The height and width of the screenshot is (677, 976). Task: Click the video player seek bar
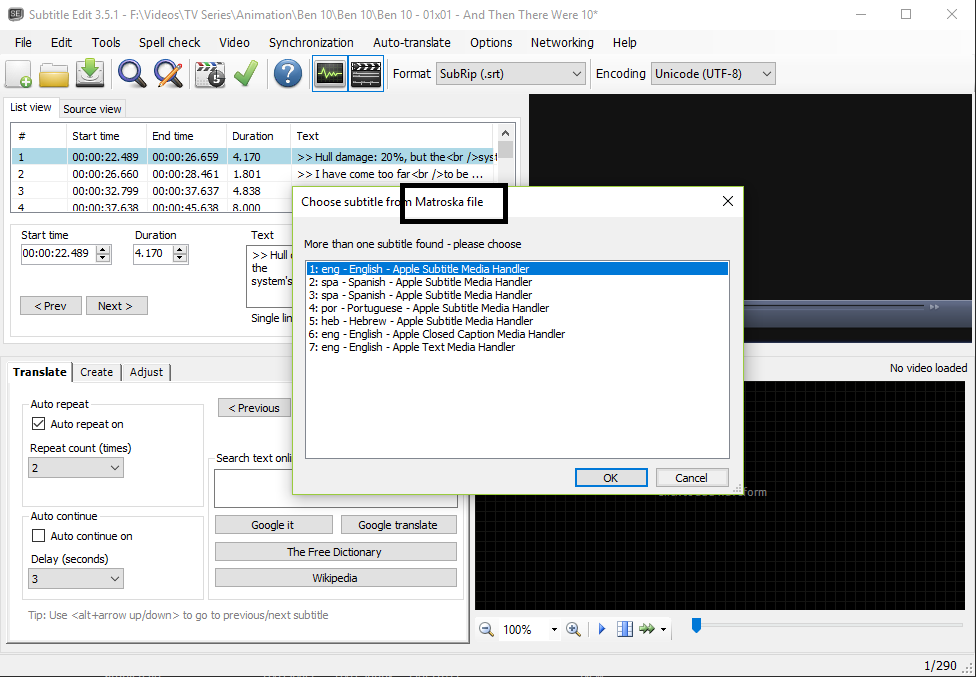tap(834, 306)
